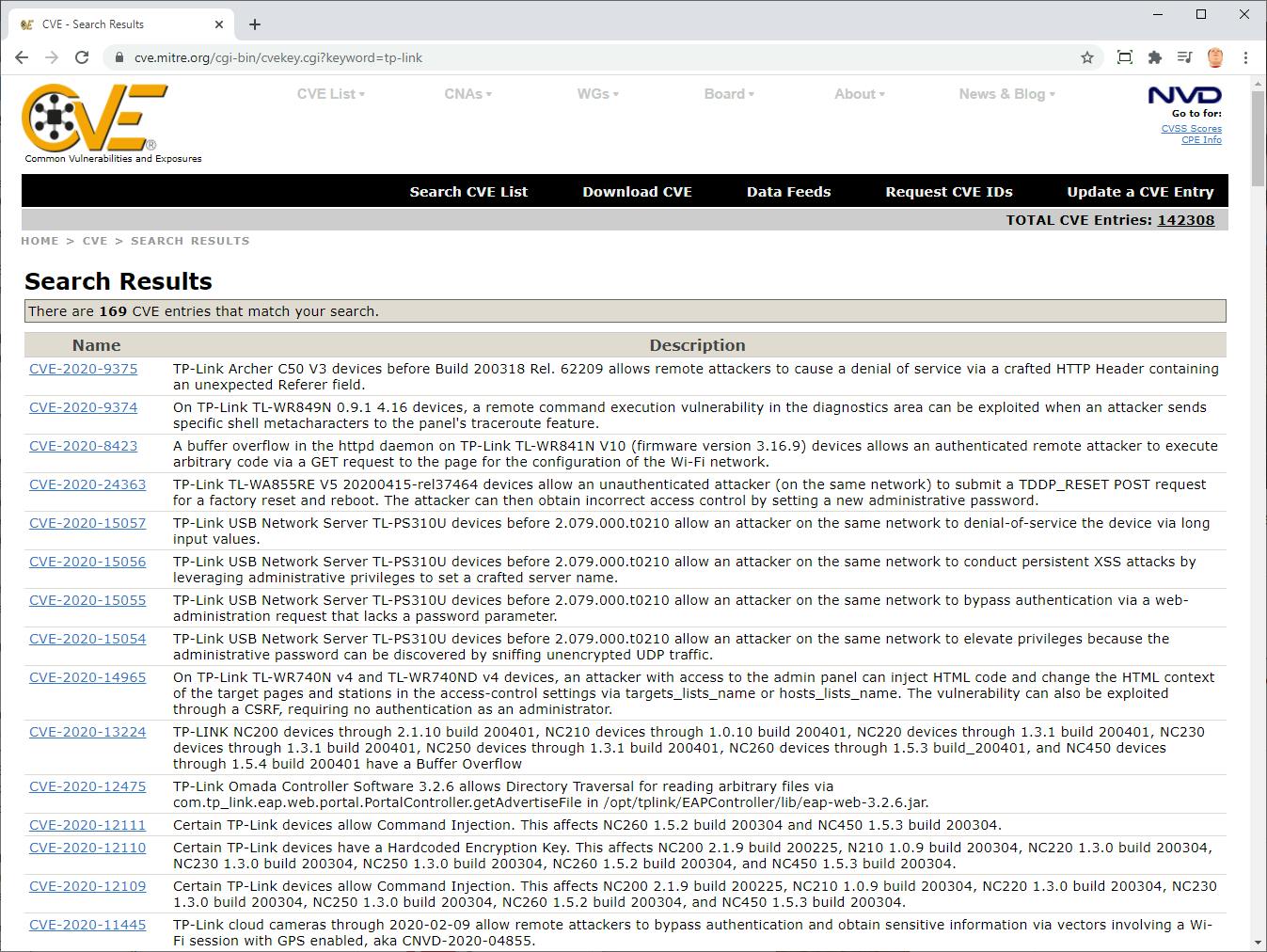Open the screen capture toolbar icon
The image size is (1267, 952).
[1124, 57]
